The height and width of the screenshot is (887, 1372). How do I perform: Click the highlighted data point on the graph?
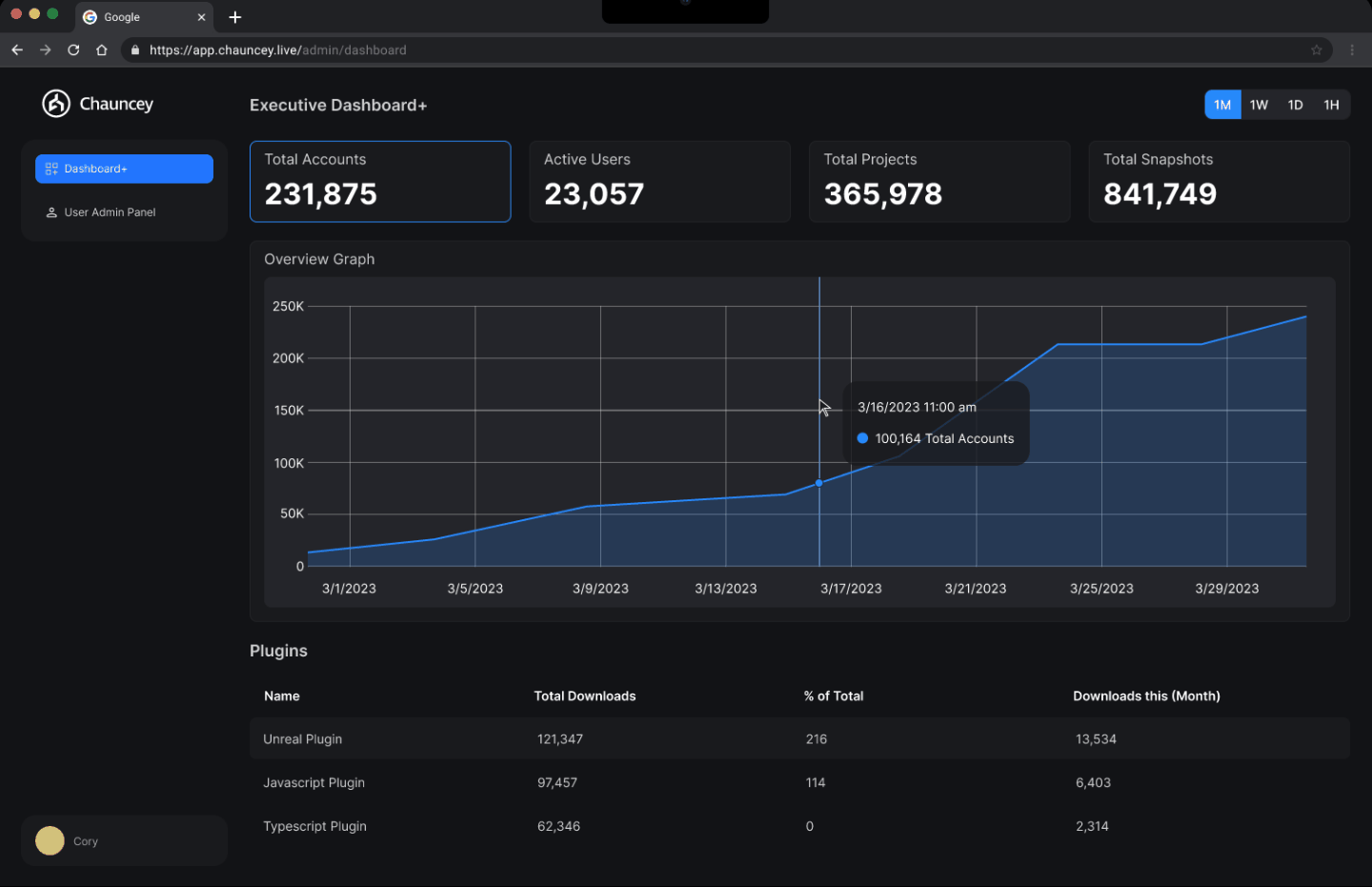(x=818, y=483)
